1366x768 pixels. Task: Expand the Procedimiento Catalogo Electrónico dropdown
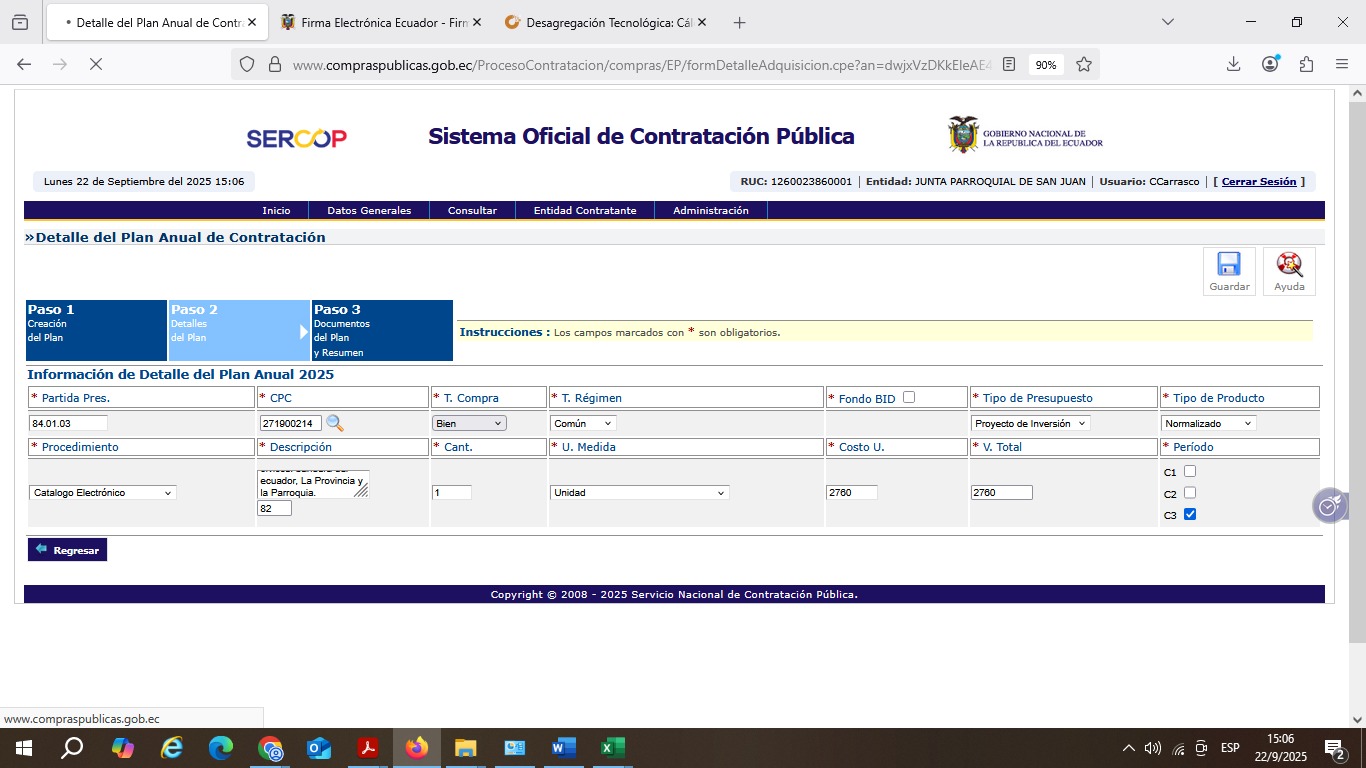tap(103, 493)
